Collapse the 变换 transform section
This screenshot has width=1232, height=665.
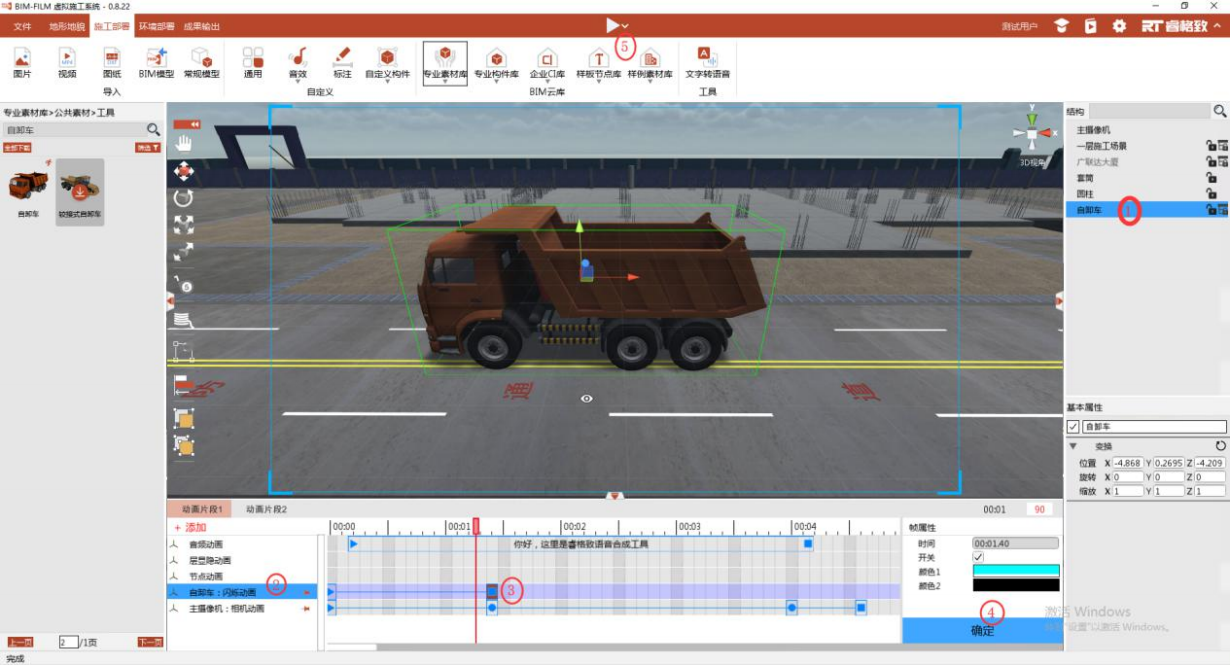(x=1074, y=446)
